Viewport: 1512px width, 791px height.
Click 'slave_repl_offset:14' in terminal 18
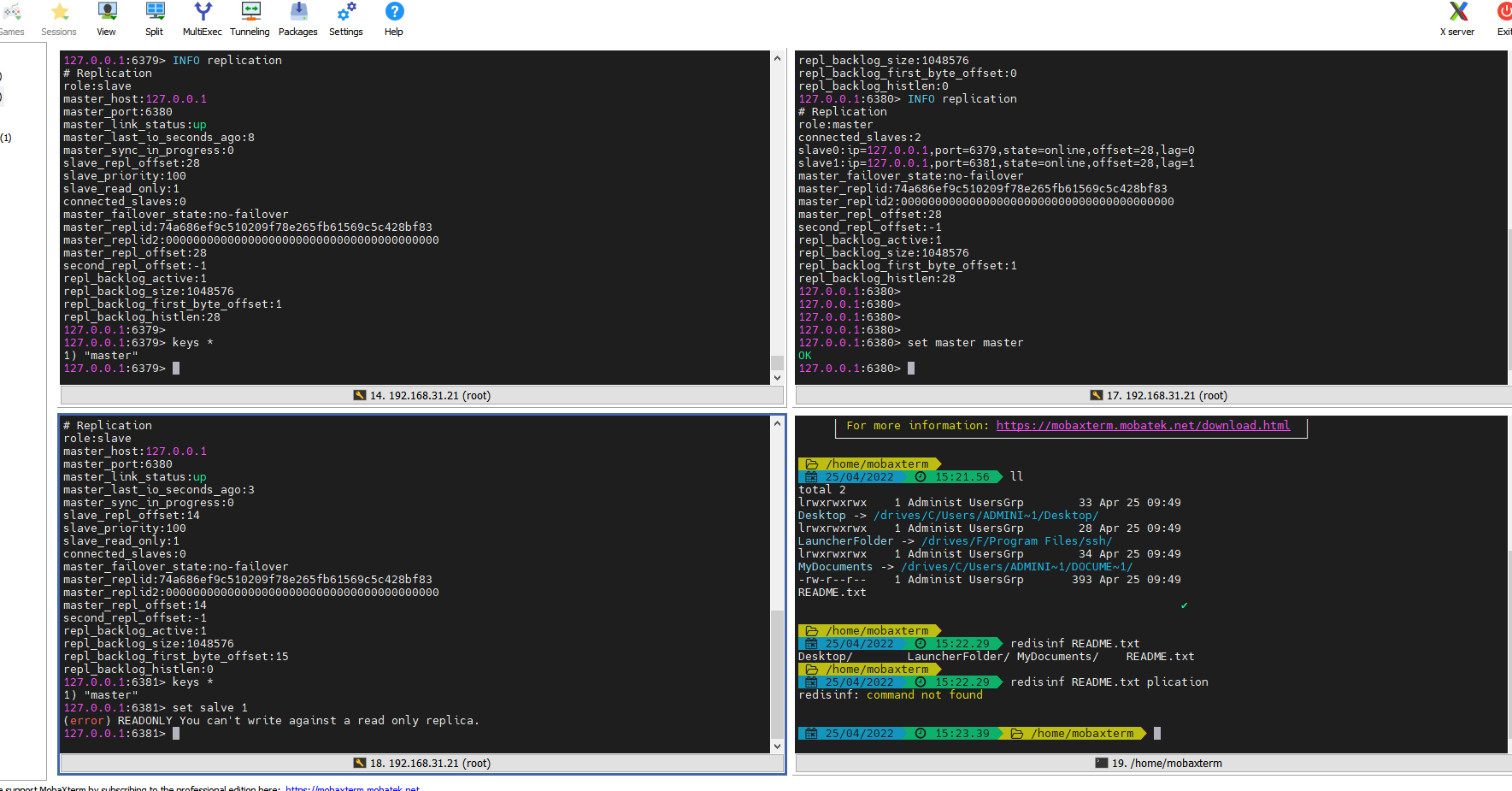(x=132, y=516)
